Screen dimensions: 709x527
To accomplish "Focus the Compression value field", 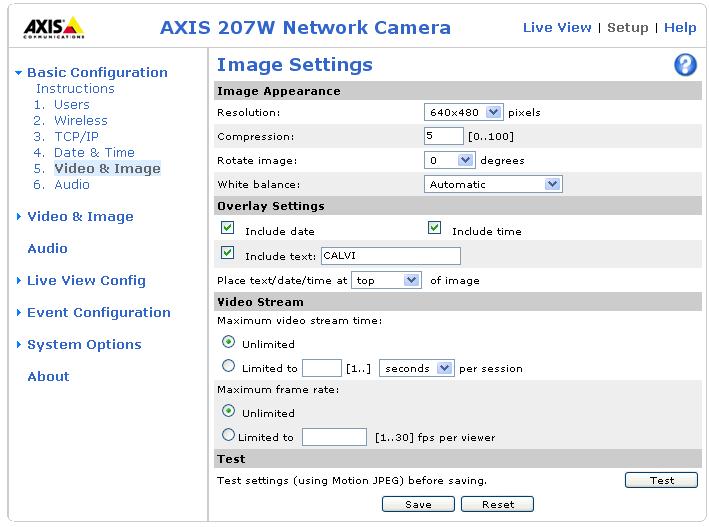I will click(x=444, y=136).
